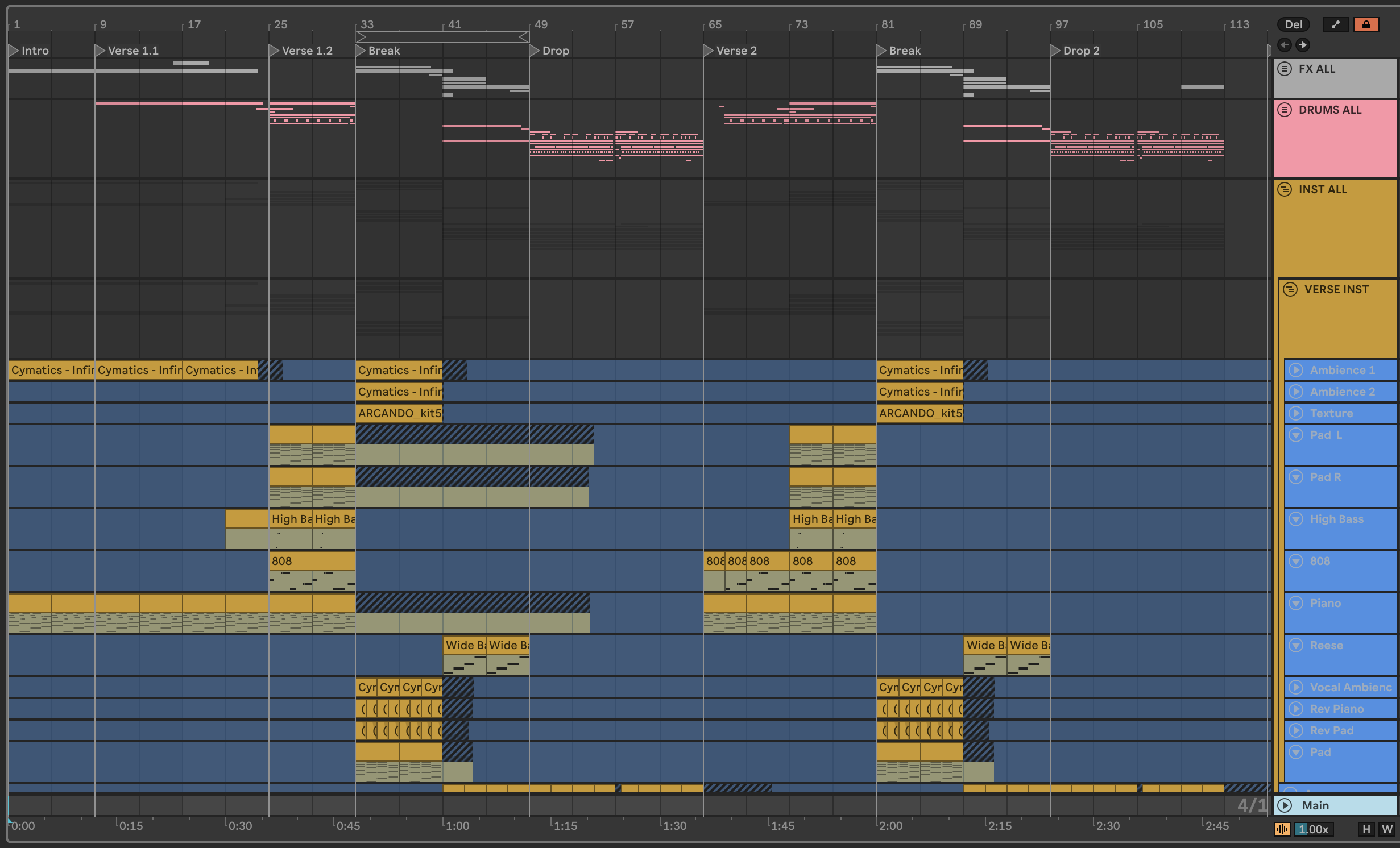Collapse the DRUMS ALL group
This screenshot has height=848, width=1400.
coord(1285,110)
